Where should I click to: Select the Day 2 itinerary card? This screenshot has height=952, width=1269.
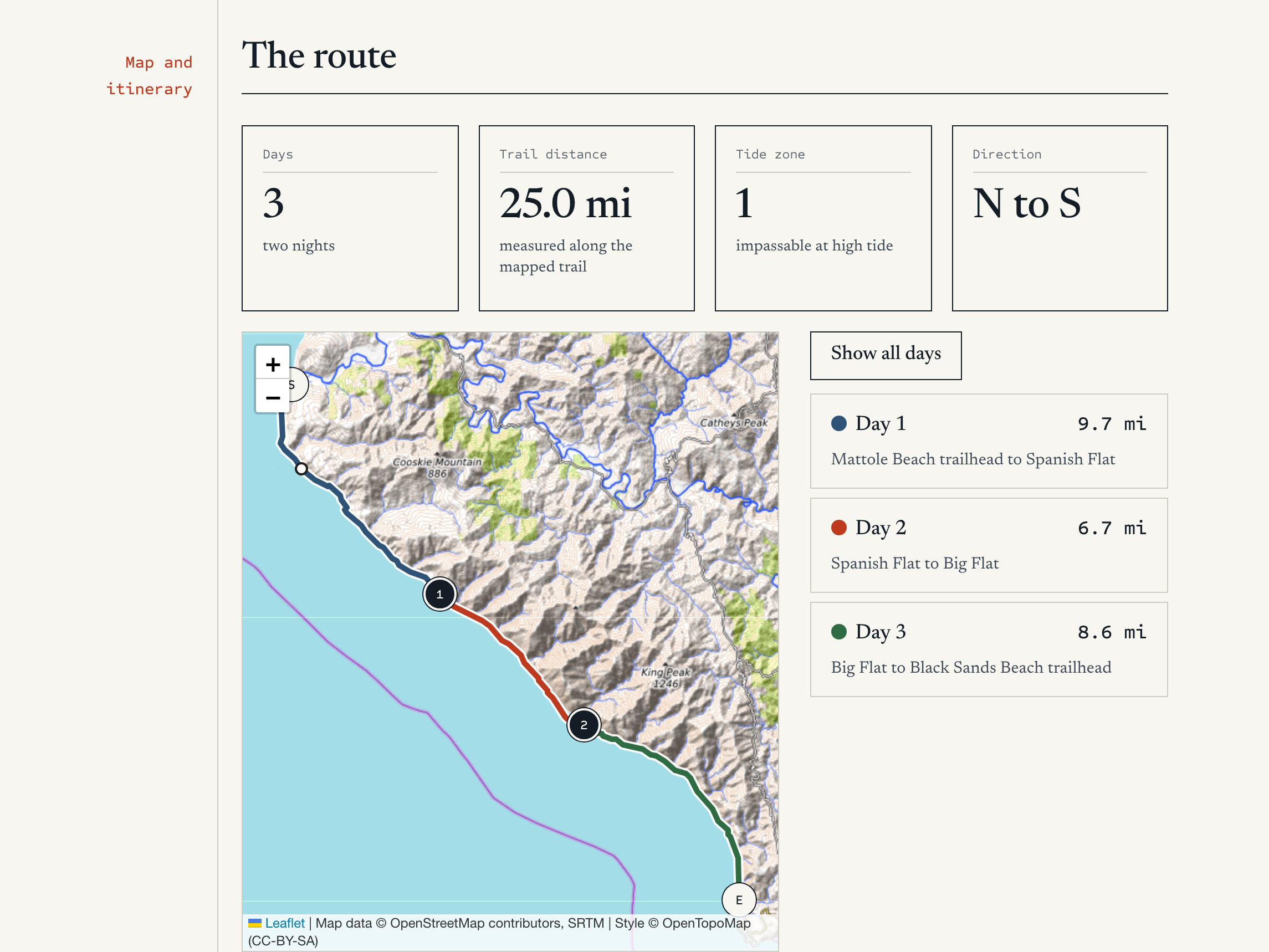[989, 545]
